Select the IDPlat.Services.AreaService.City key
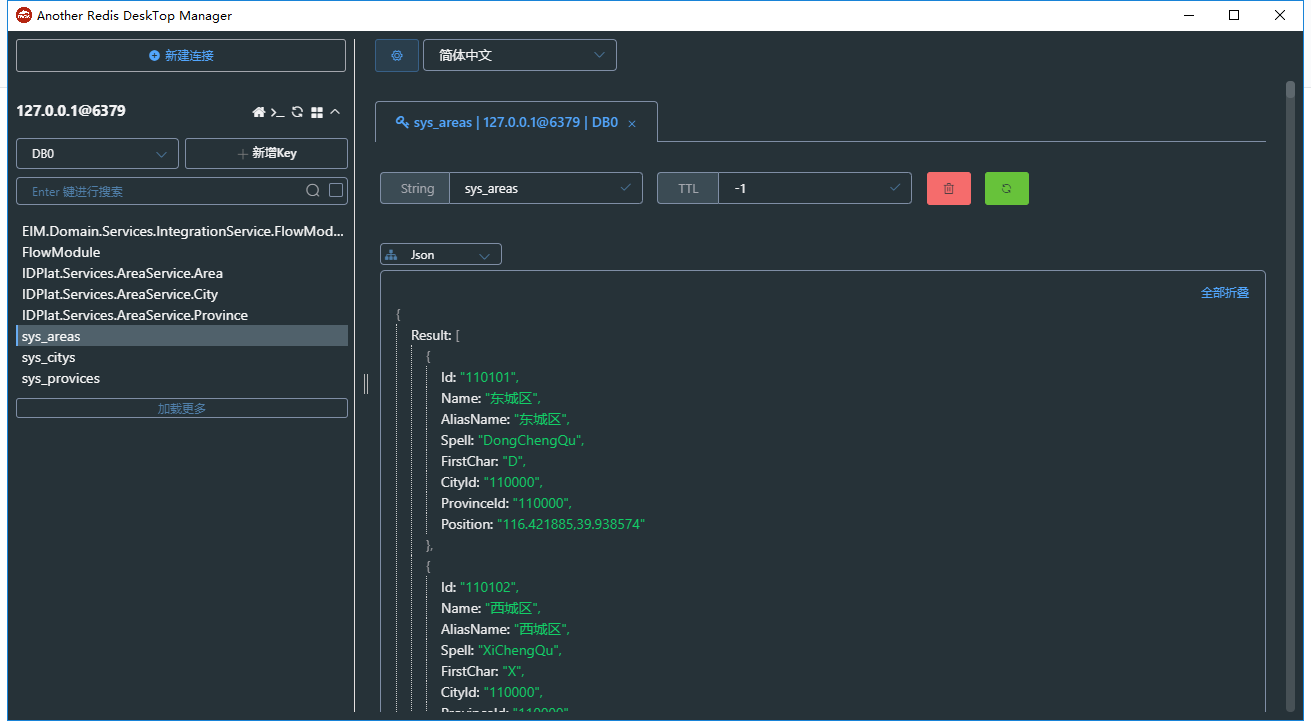The width and height of the screenshot is (1311, 728). 182,294
